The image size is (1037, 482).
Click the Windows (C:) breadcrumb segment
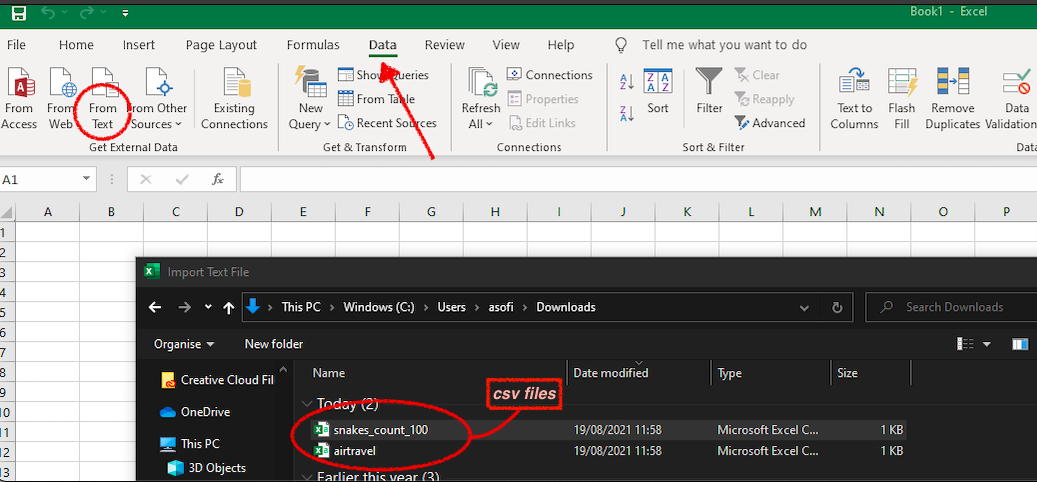point(378,307)
